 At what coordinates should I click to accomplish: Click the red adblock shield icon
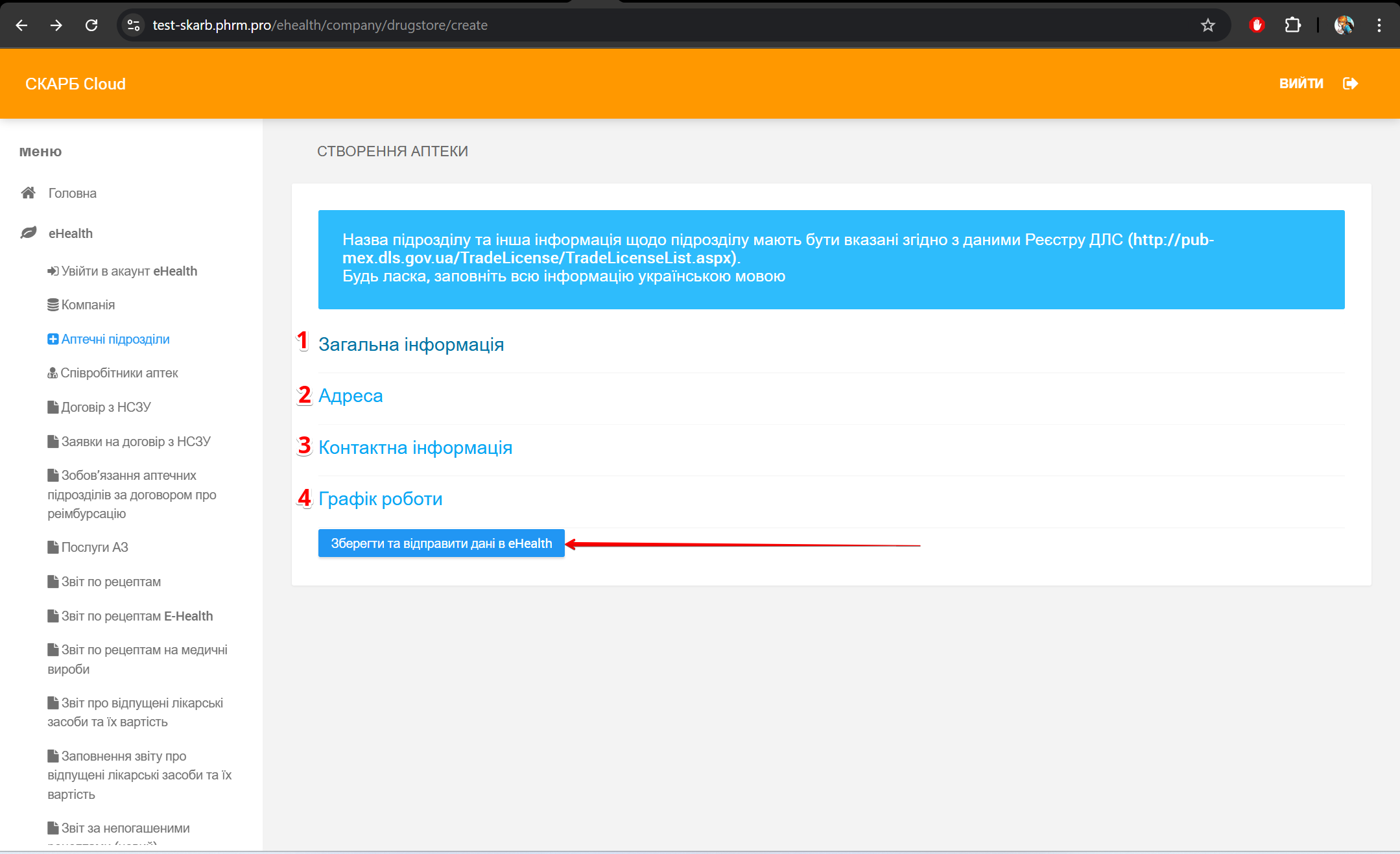coord(1257,25)
